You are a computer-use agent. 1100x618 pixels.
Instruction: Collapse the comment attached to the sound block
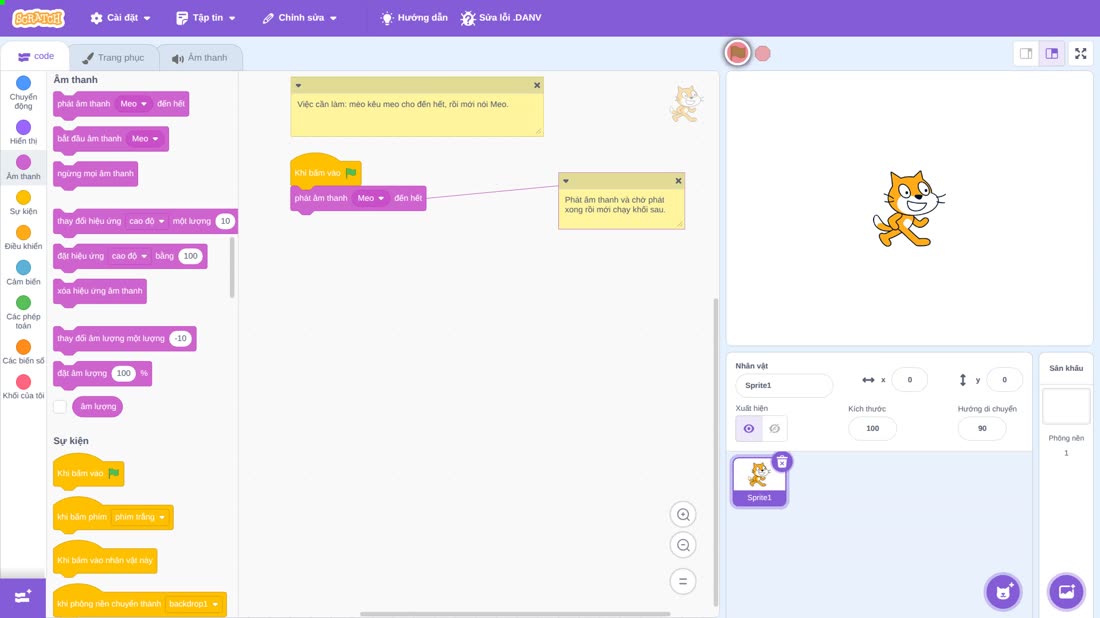(565, 181)
